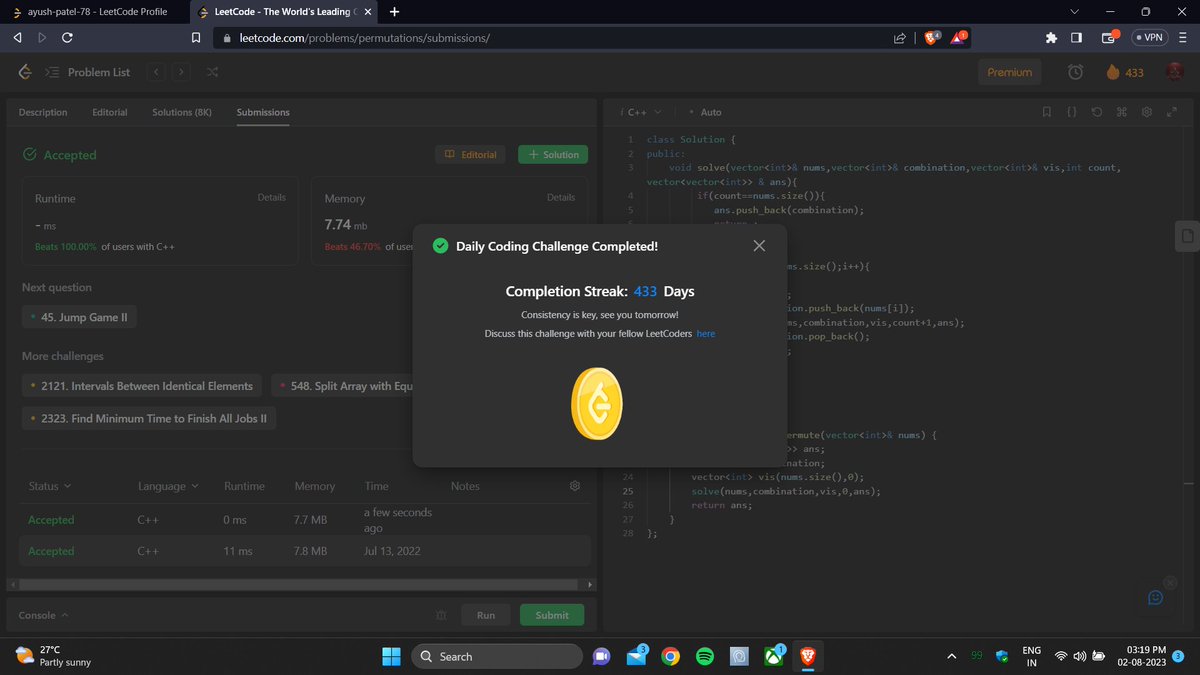Click the Premium button
The height and width of the screenshot is (675, 1200).
click(x=1010, y=72)
